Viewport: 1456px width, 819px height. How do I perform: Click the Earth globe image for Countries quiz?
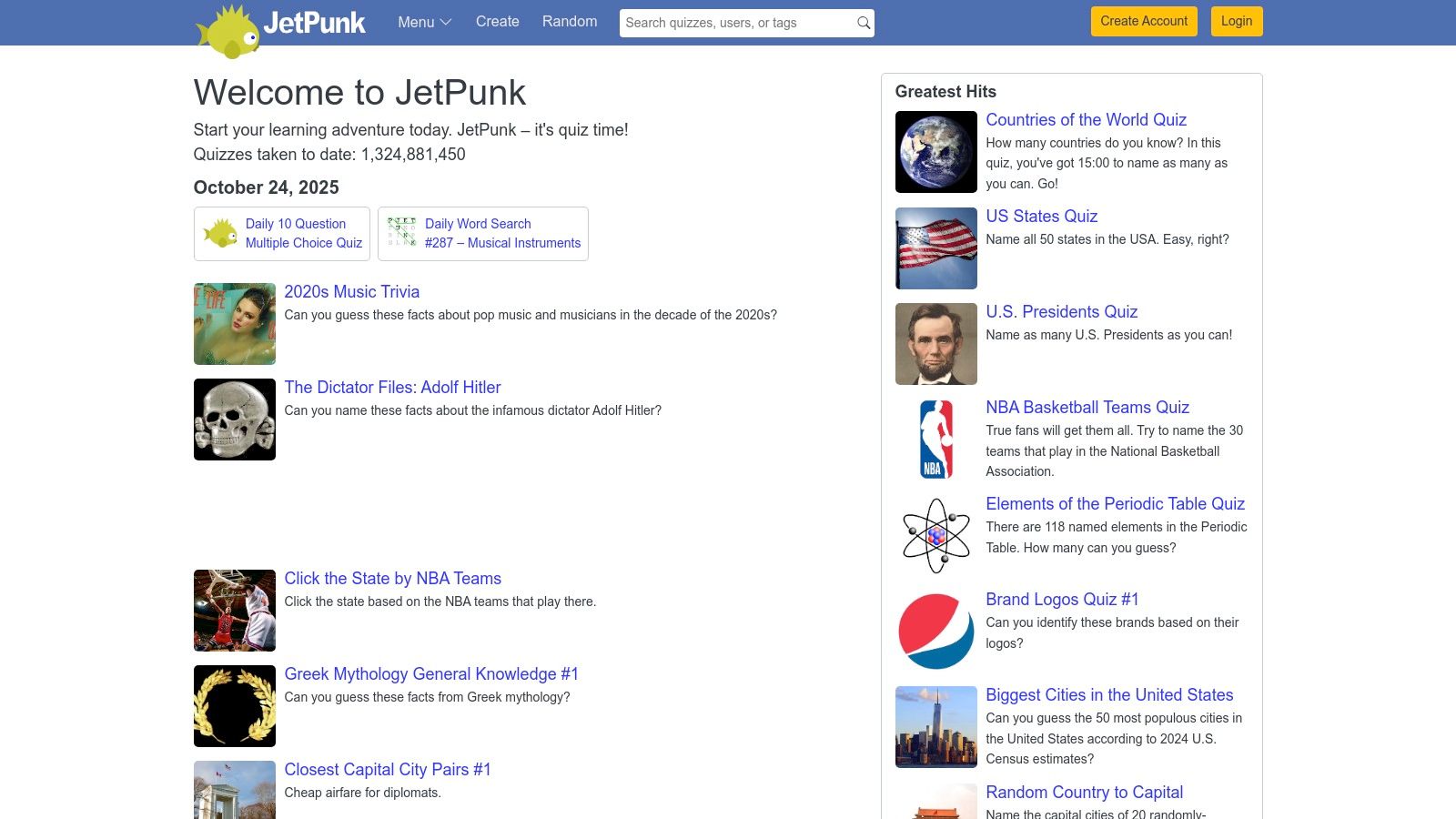[x=935, y=151]
